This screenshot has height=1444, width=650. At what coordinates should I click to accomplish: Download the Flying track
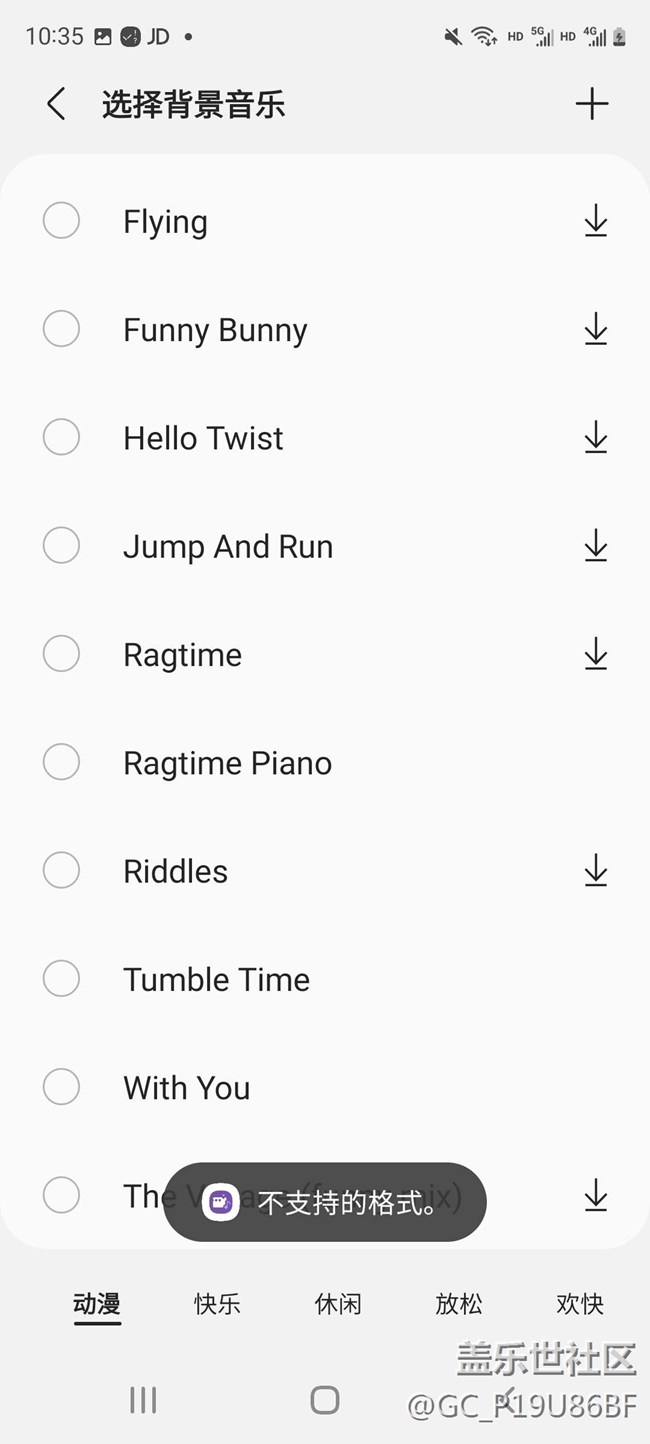596,221
